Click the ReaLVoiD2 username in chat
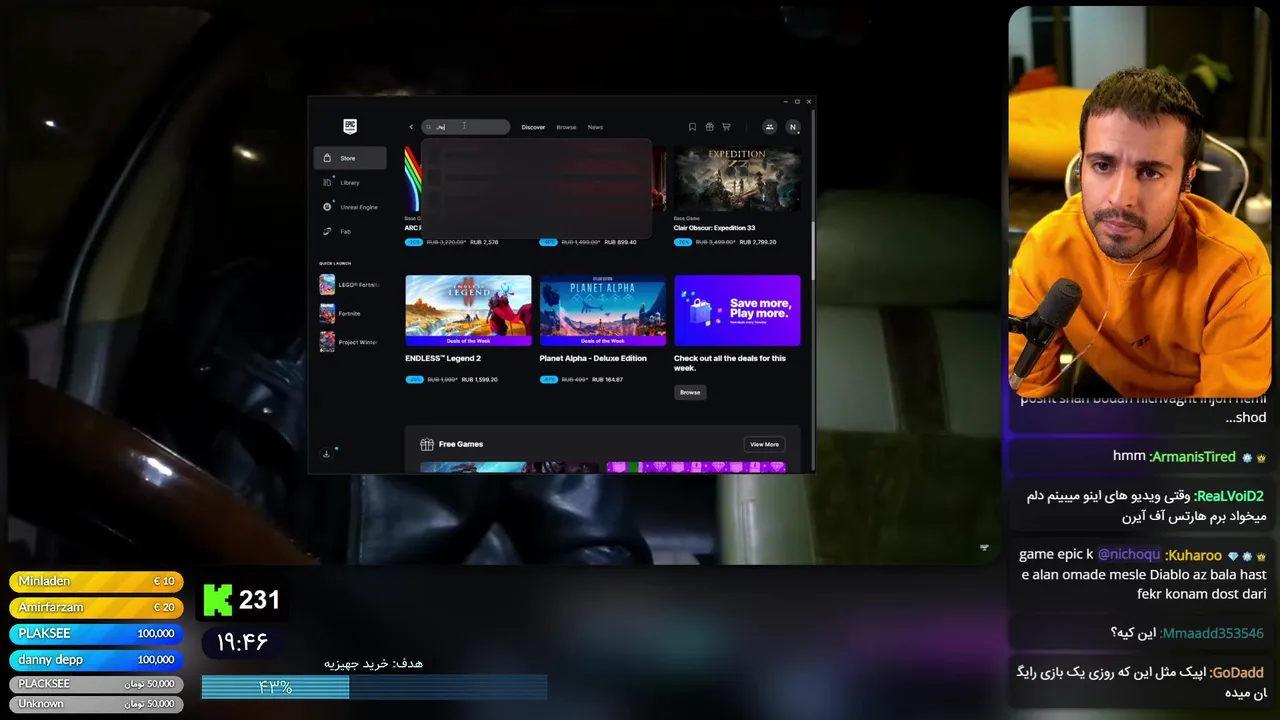This screenshot has width=1280, height=720. [x=1229, y=495]
